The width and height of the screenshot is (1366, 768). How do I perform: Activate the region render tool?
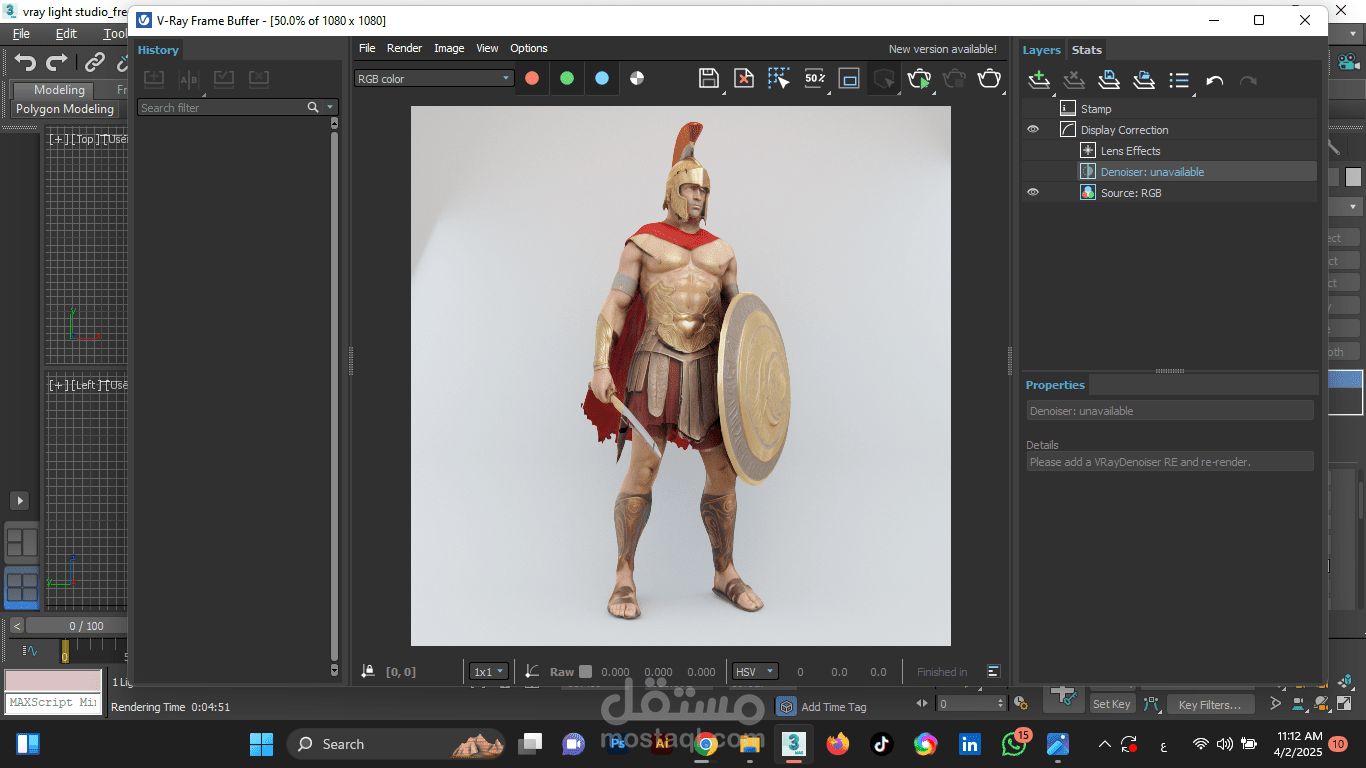pyautogui.click(x=849, y=79)
